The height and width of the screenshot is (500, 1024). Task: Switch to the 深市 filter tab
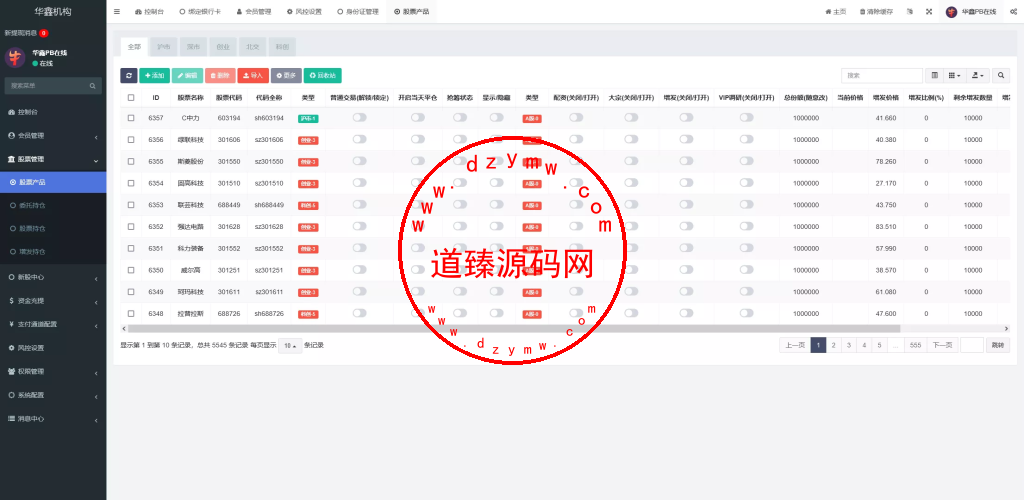[x=193, y=47]
